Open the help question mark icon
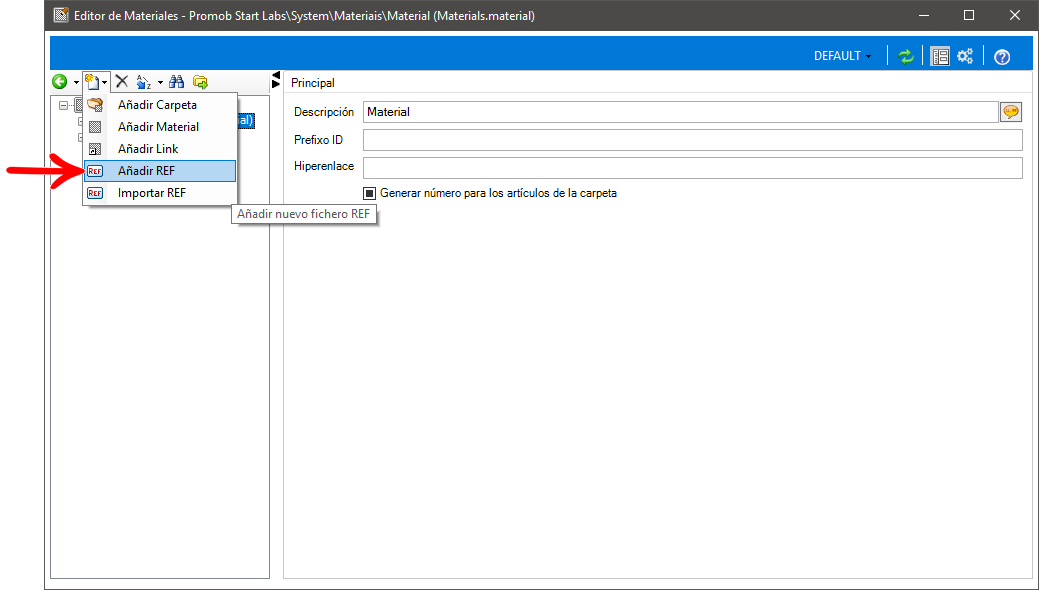The height and width of the screenshot is (593, 1043). click(x=1002, y=57)
